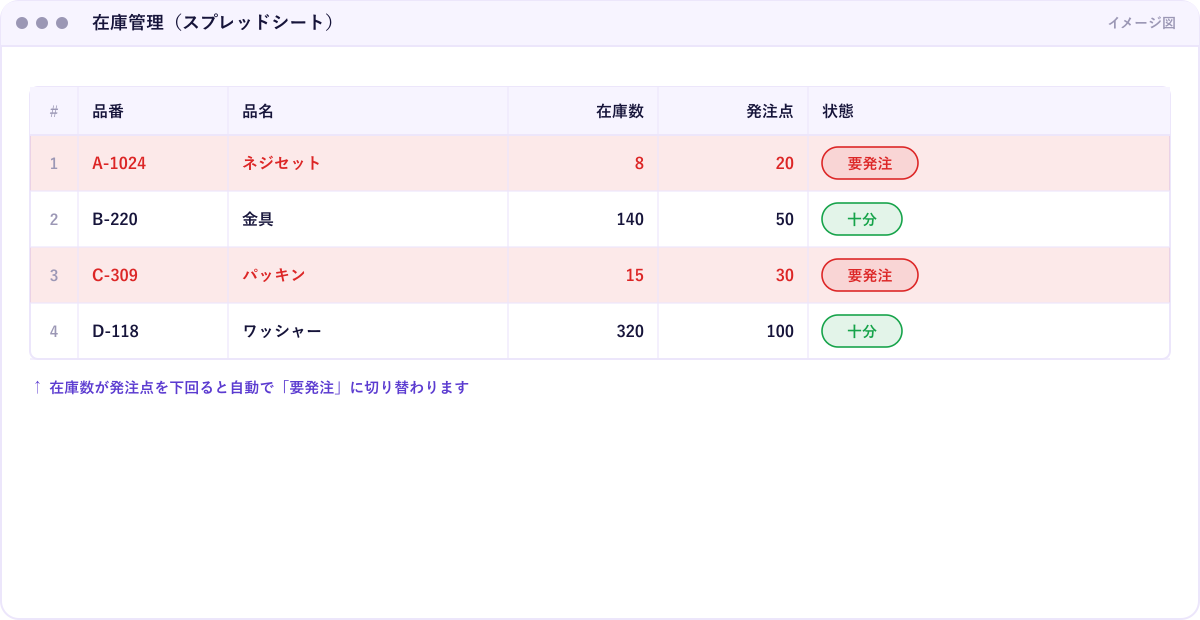Click the 品名 column header
The image size is (1200, 620).
pyautogui.click(x=368, y=111)
